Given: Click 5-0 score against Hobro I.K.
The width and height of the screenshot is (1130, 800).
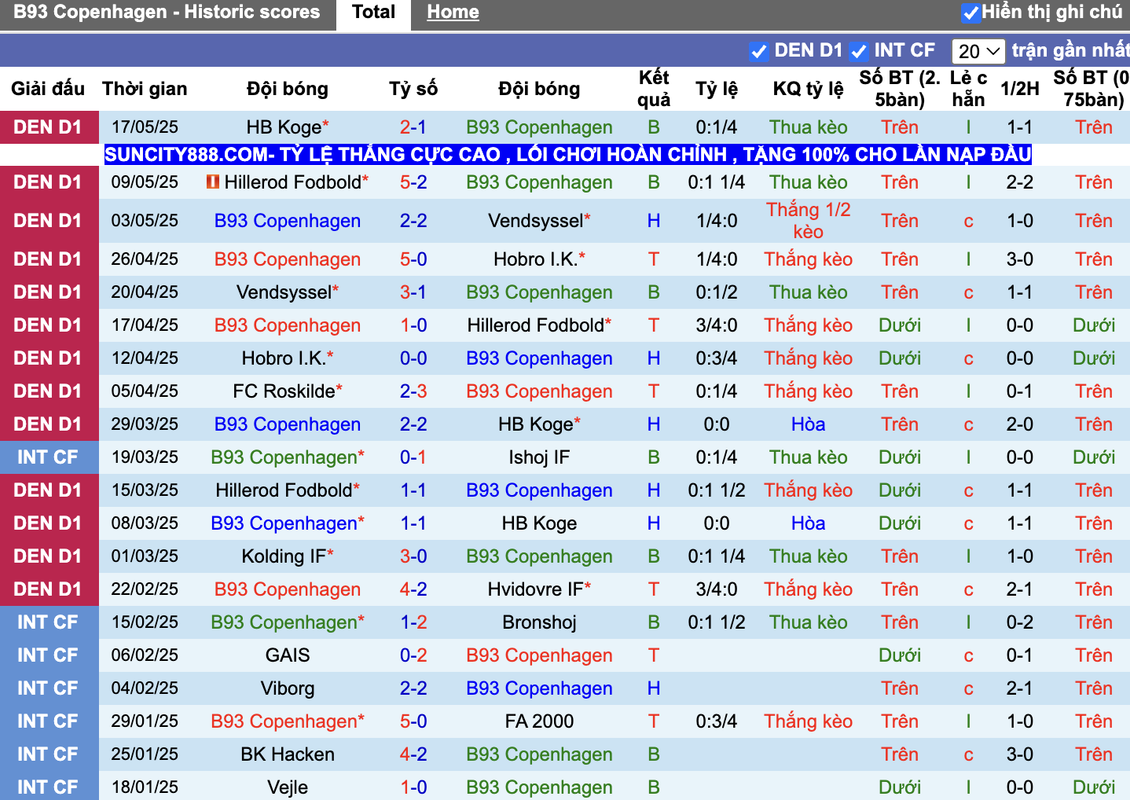Looking at the screenshot, I should pyautogui.click(x=413, y=259).
